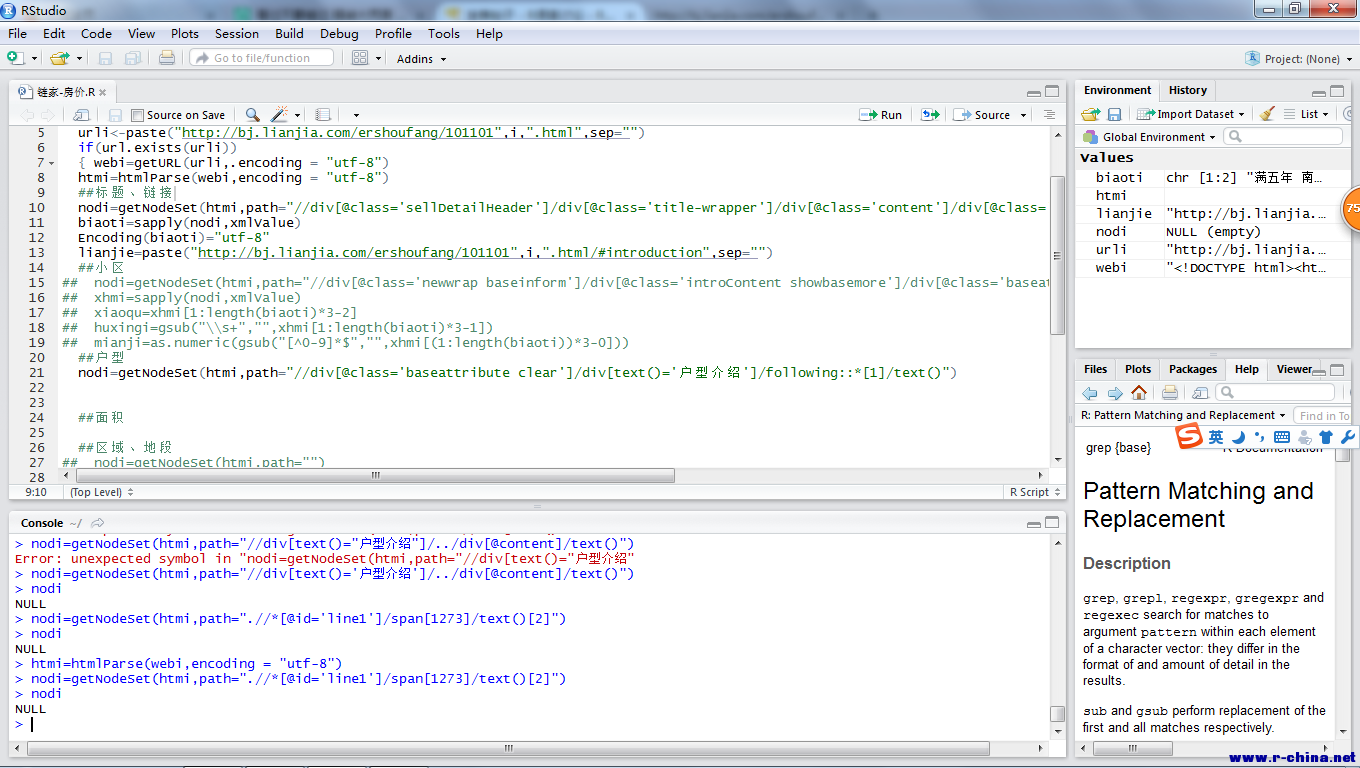Click the editor toolbar save document icon
Image resolution: width=1360 pixels, height=768 pixels.
(x=115, y=115)
